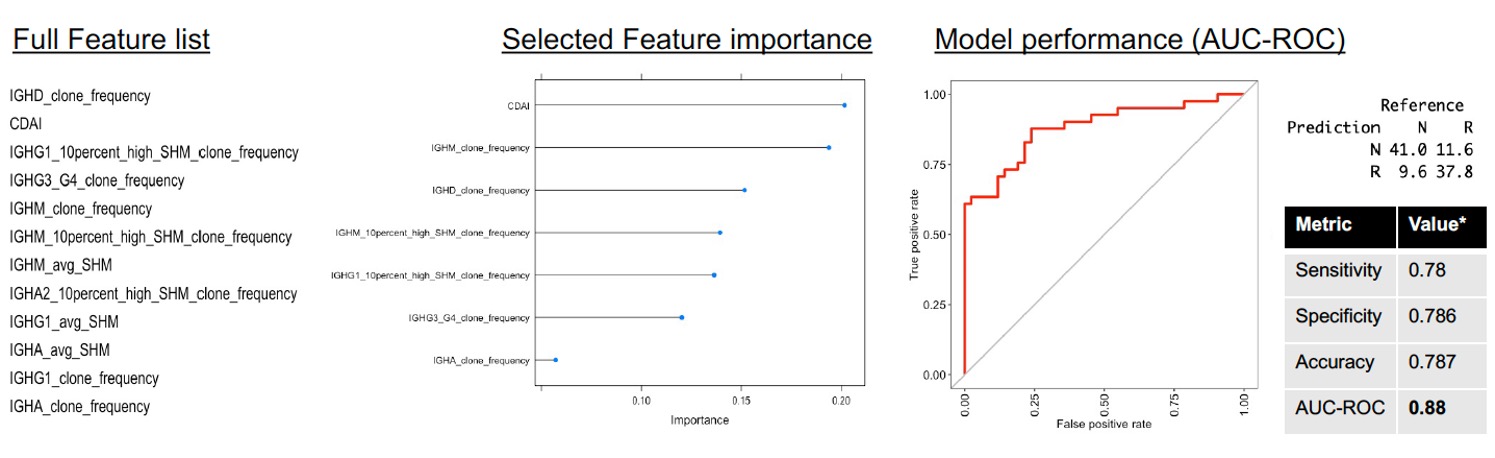This screenshot has width=1495, height=458.
Task: Click CDAI in the full feature list
Action: pyautogui.click(x=28, y=125)
